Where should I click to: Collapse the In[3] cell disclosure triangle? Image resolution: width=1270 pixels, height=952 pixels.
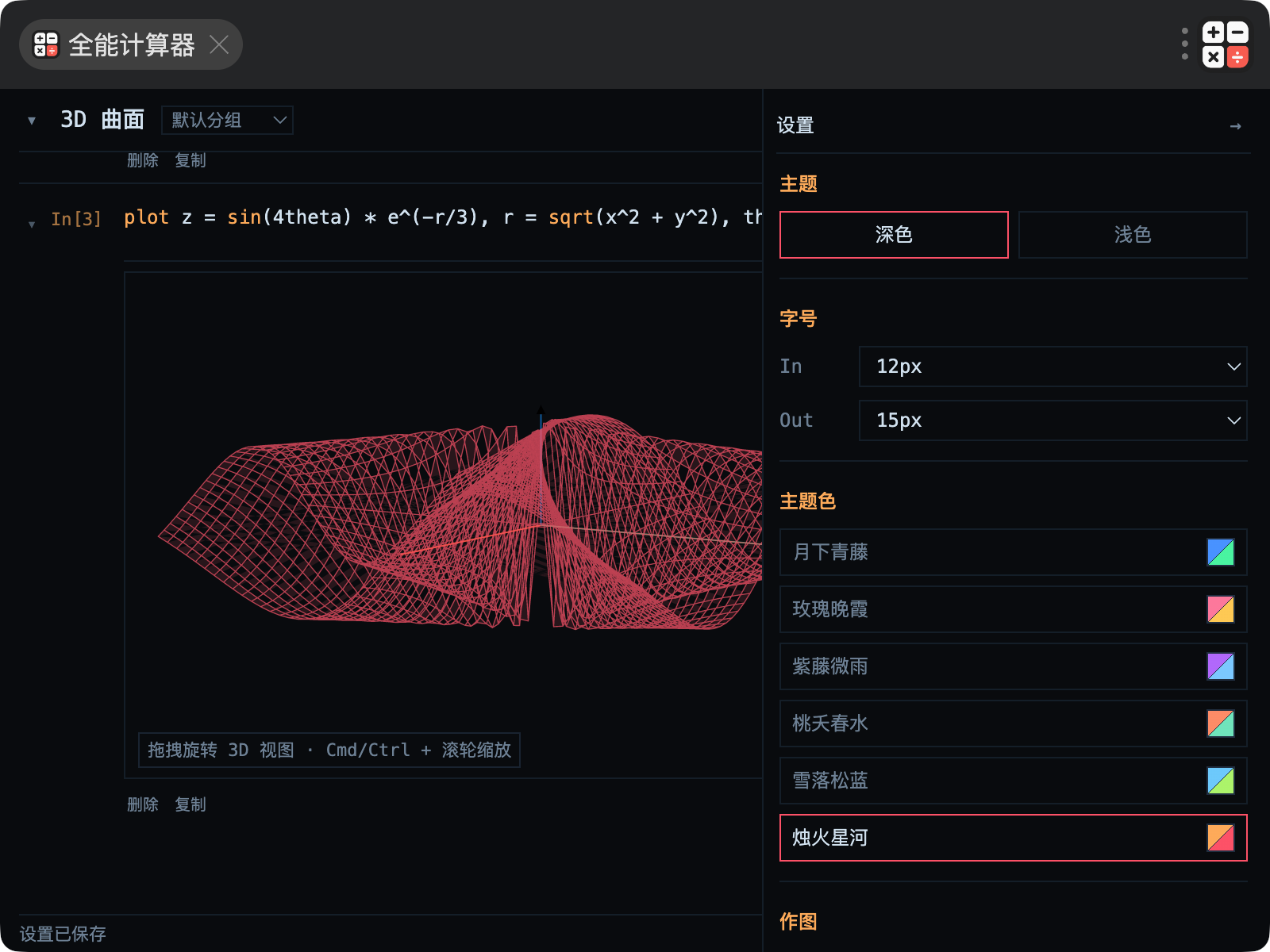tap(32, 225)
